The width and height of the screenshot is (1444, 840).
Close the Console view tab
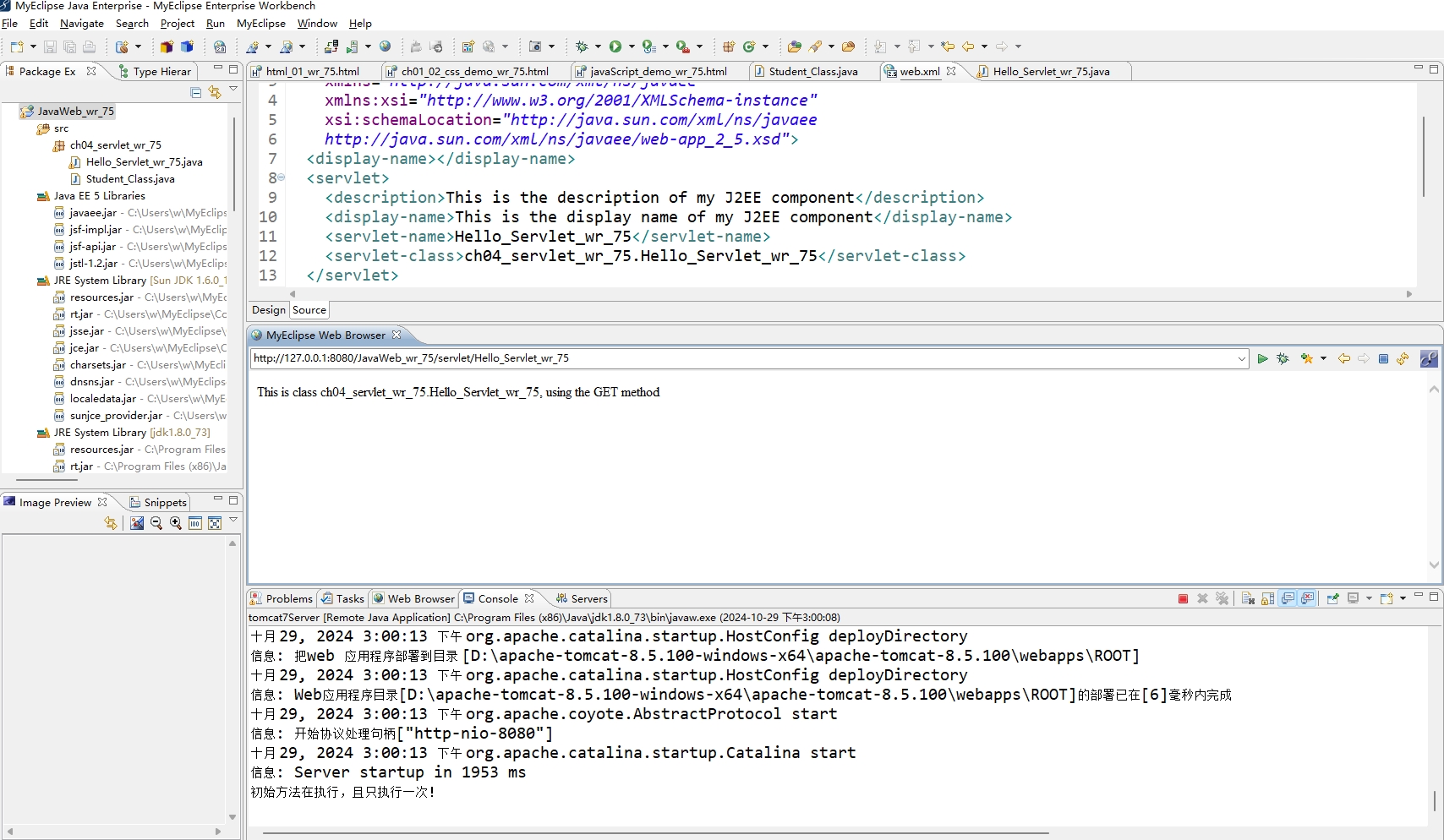point(529,598)
